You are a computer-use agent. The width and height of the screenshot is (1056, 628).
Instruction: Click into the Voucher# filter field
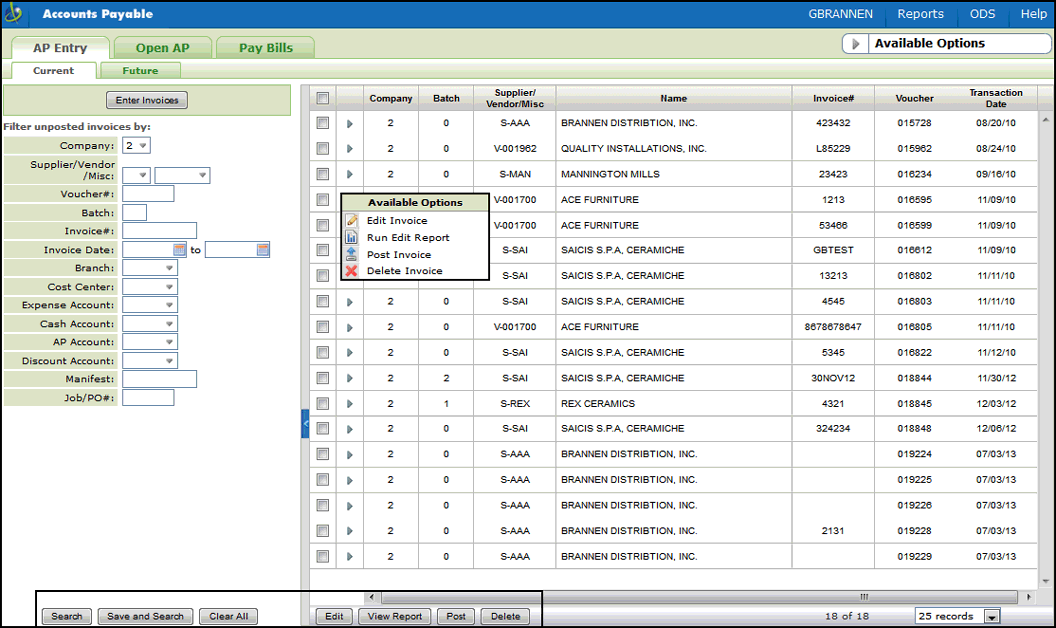click(x=148, y=194)
